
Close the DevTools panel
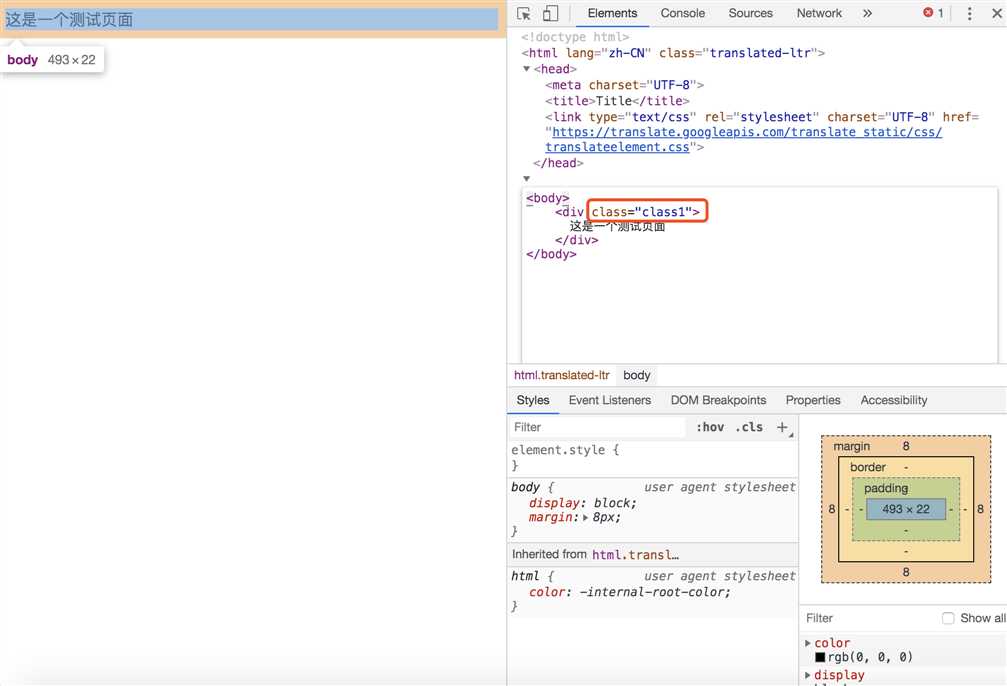point(995,14)
